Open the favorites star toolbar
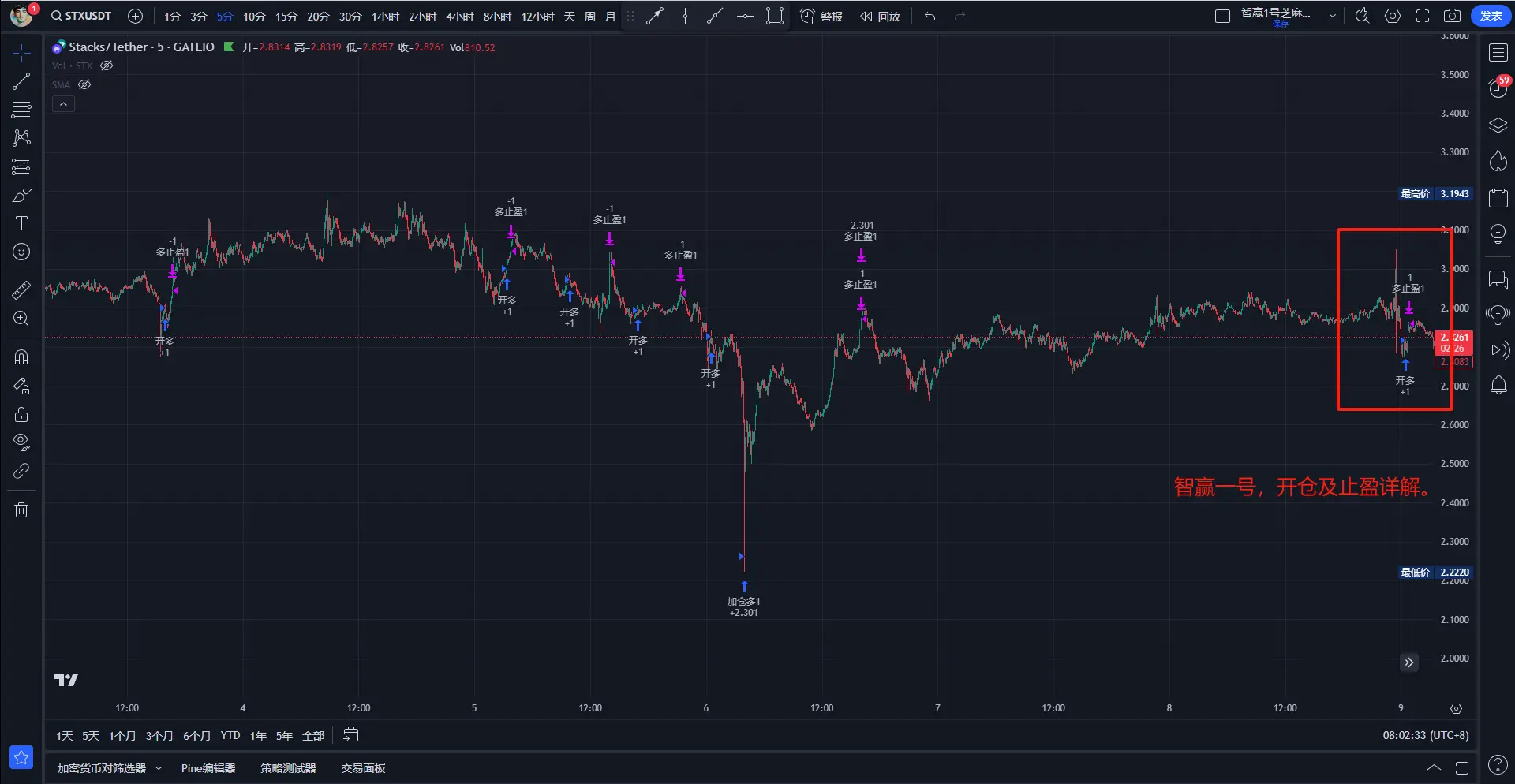Viewport: 1515px width, 784px height. (21, 757)
